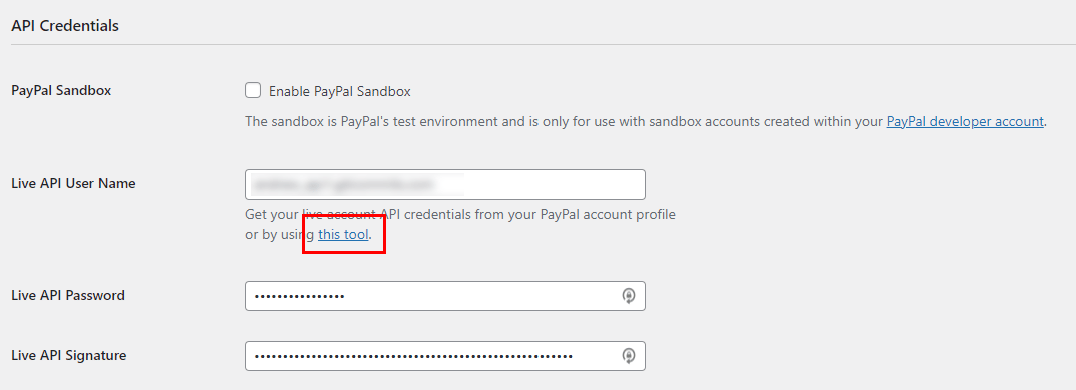Click the "Live API Password" label
Viewport: 1076px width, 390px height.
[68, 296]
